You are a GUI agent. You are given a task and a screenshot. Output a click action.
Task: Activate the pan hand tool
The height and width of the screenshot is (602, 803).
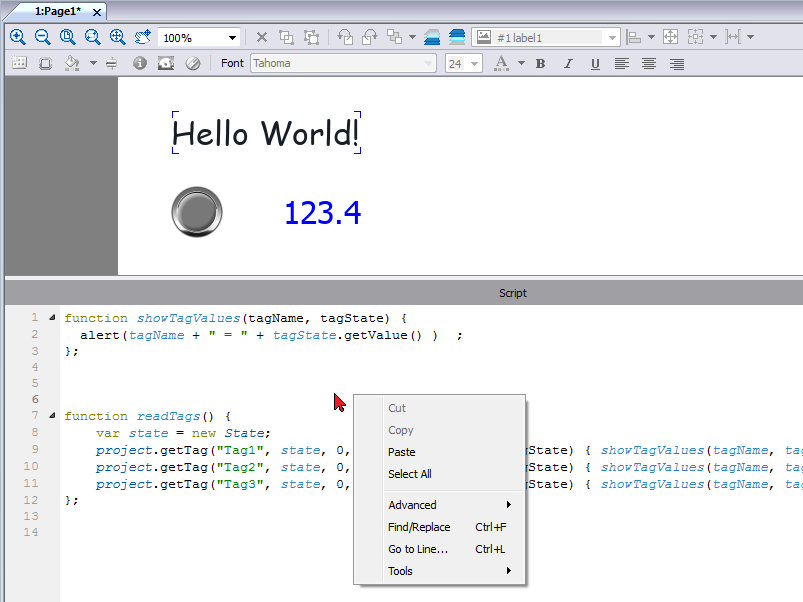tap(142, 37)
